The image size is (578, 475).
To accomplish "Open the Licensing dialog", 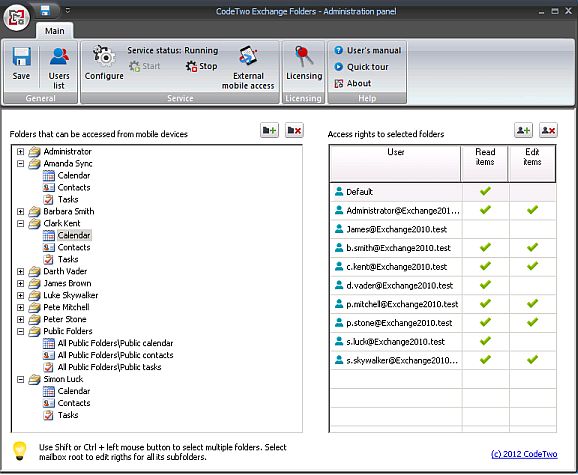I will [x=304, y=63].
